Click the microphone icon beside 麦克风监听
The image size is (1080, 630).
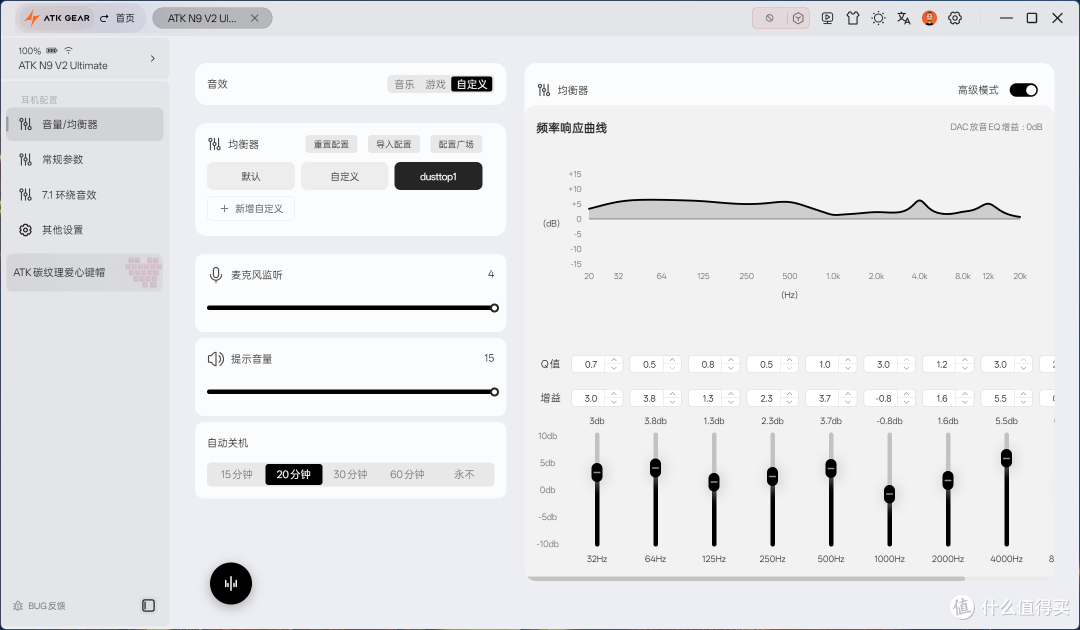pos(216,275)
